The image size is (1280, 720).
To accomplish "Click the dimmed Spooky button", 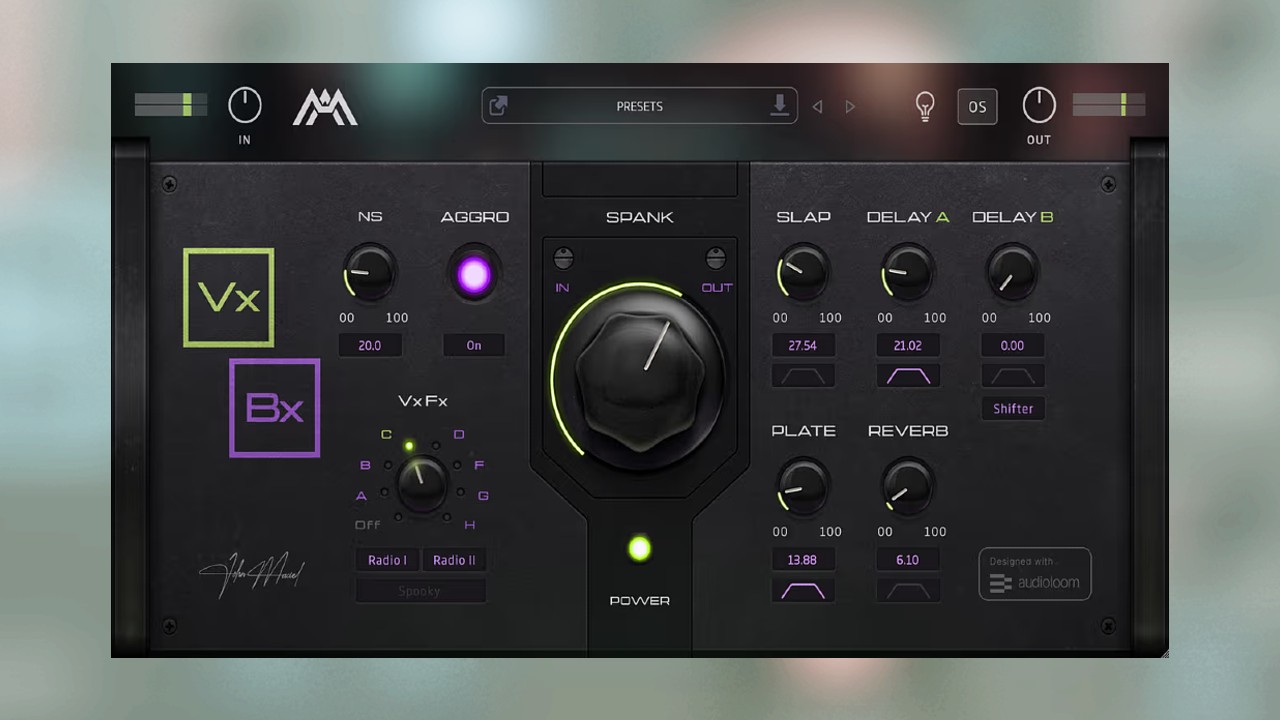I will click(420, 591).
